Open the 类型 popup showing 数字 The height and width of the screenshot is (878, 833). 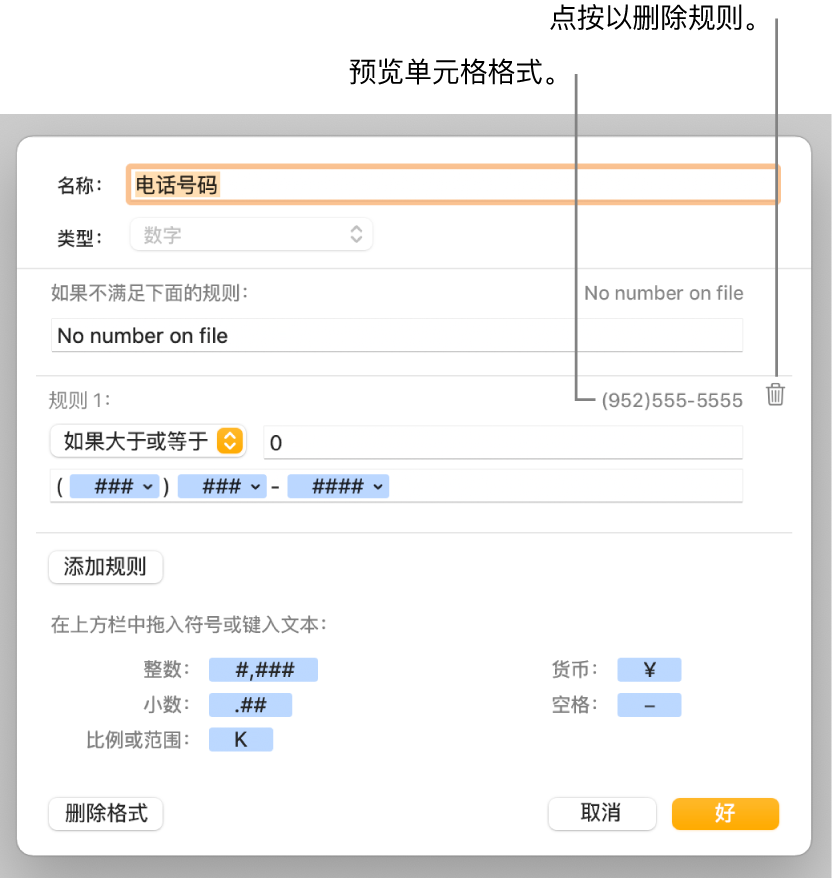(251, 234)
